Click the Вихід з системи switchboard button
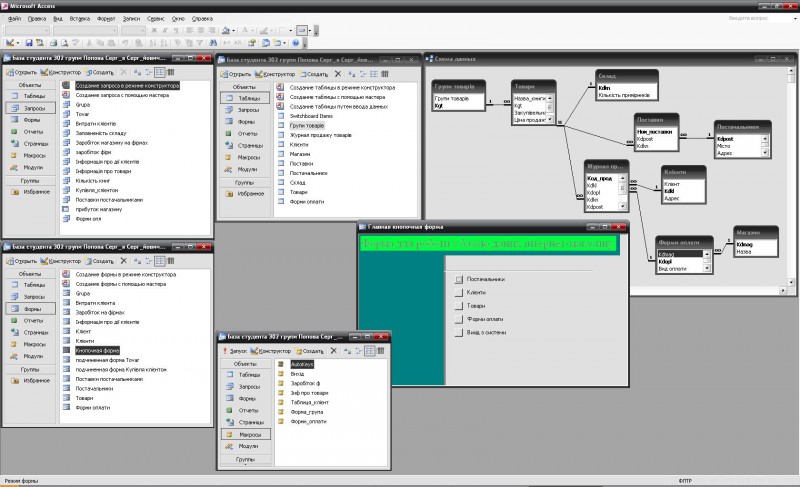The width and height of the screenshot is (800, 487). (x=459, y=332)
